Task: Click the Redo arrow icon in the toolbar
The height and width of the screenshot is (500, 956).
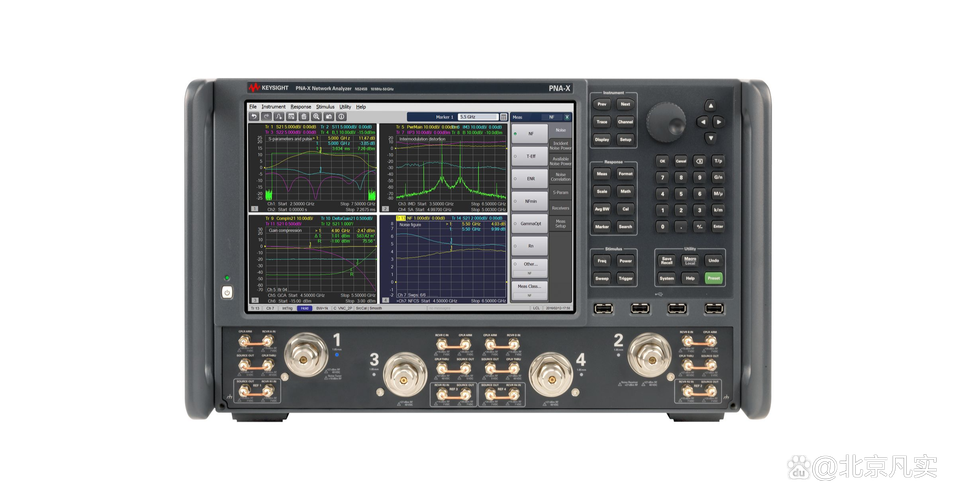Action: [266, 116]
